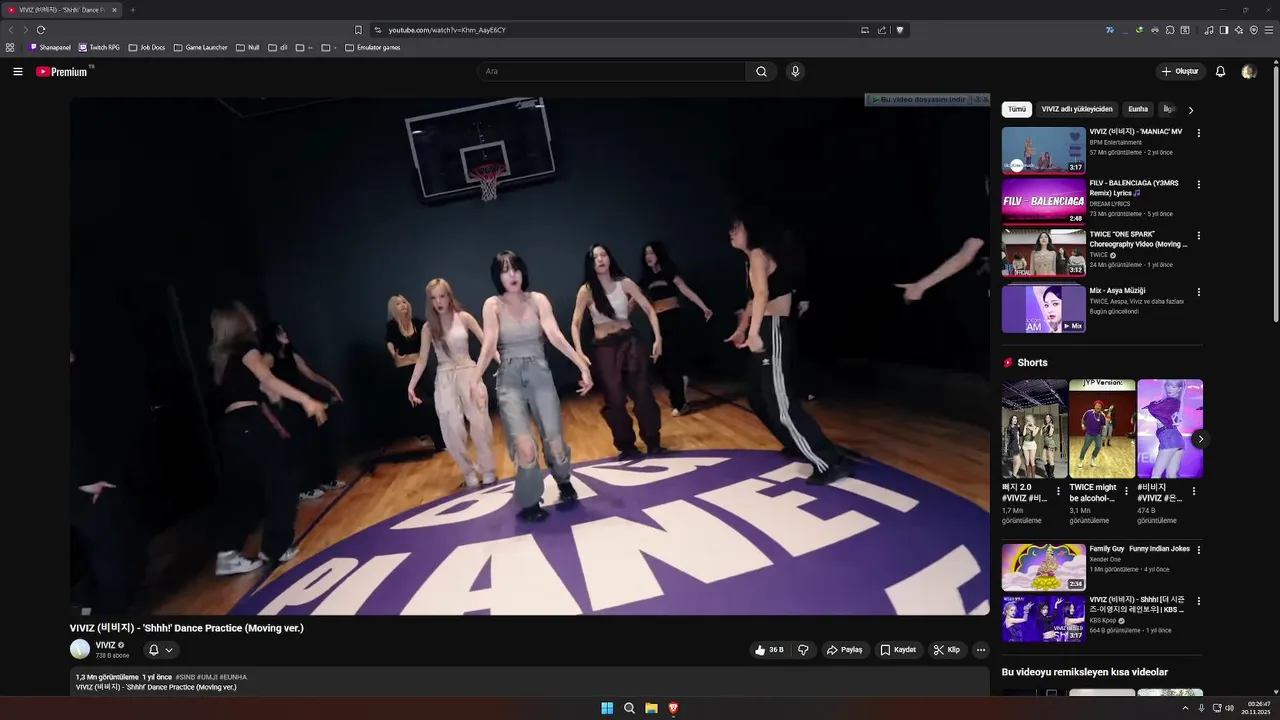Click the share page icon in address bar
The height and width of the screenshot is (720, 1280).
click(882, 30)
